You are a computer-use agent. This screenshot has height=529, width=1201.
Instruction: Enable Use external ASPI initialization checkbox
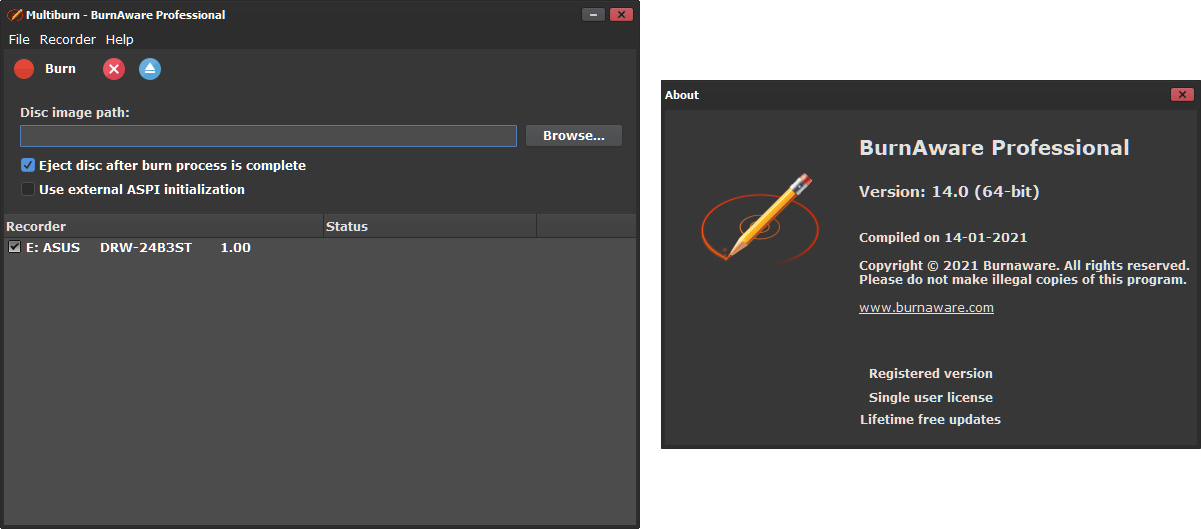(x=28, y=189)
